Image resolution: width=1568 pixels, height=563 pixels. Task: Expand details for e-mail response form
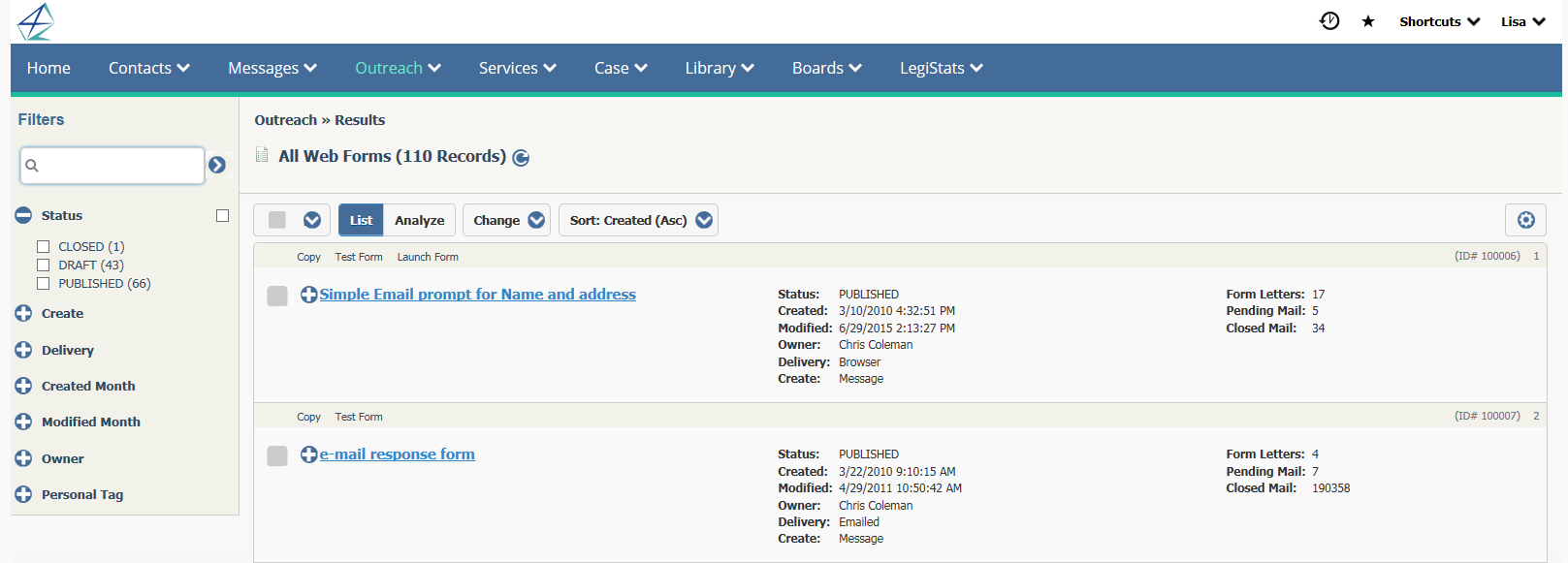[x=308, y=454]
